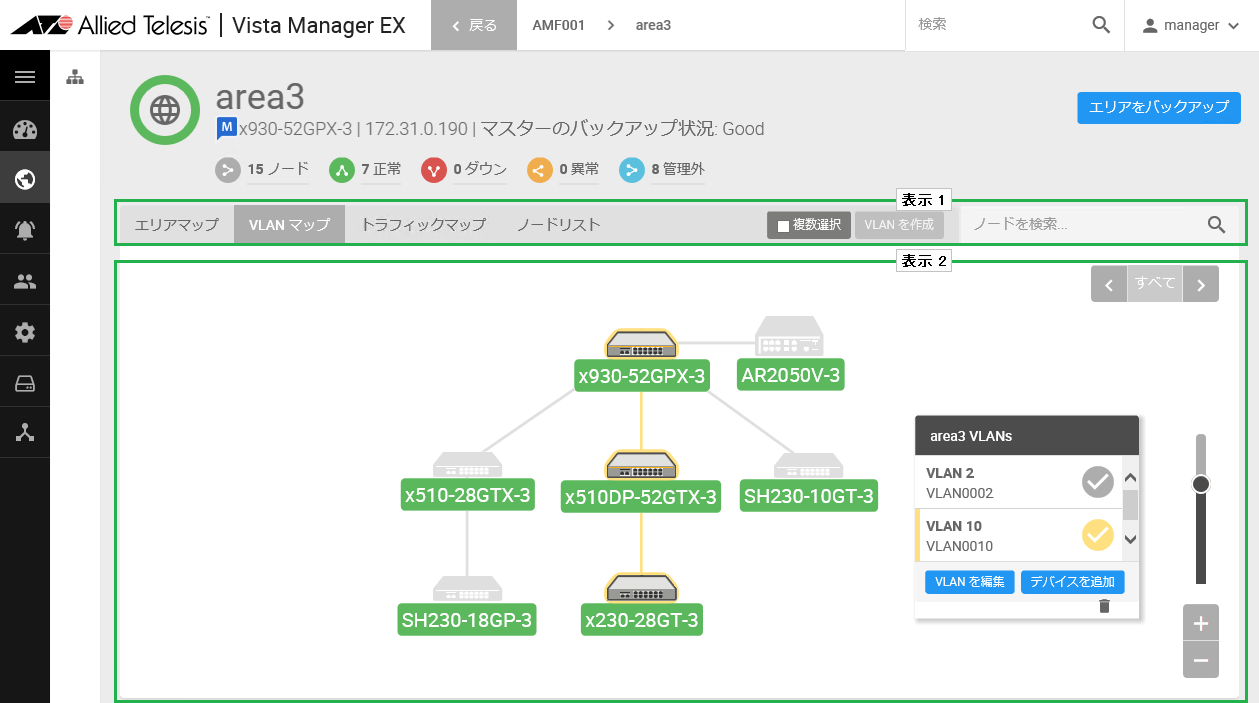Click the node search magnifier icon
Screen dimensions: 1259x703
coord(1216,225)
